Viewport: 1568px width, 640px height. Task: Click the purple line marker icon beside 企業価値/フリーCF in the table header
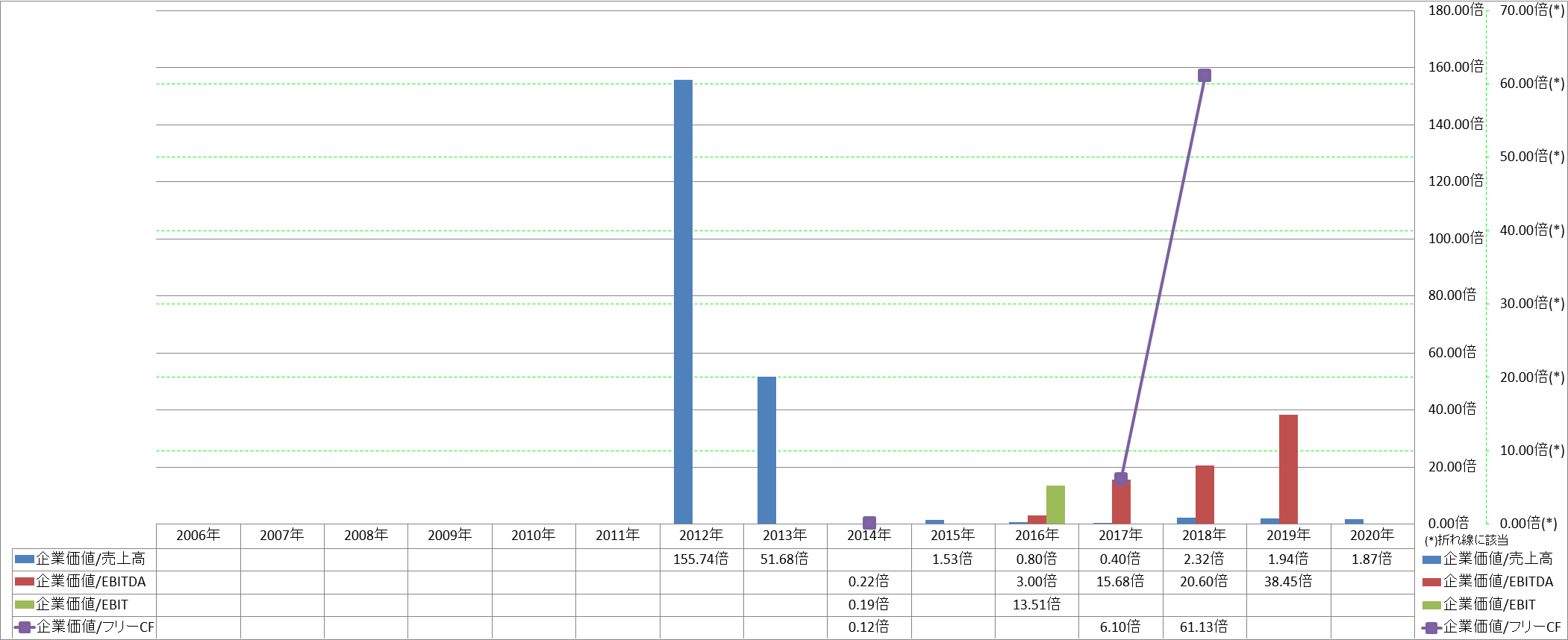(x=25, y=627)
